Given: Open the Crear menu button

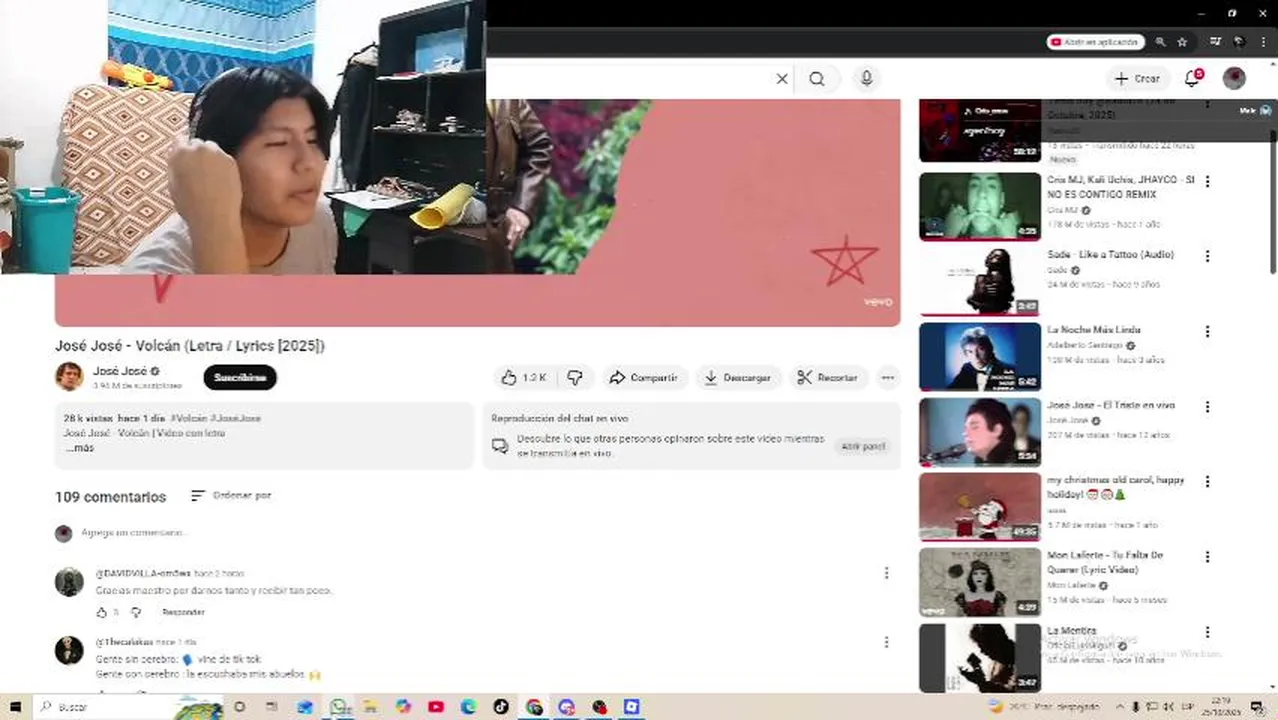Looking at the screenshot, I should pyautogui.click(x=1138, y=79).
